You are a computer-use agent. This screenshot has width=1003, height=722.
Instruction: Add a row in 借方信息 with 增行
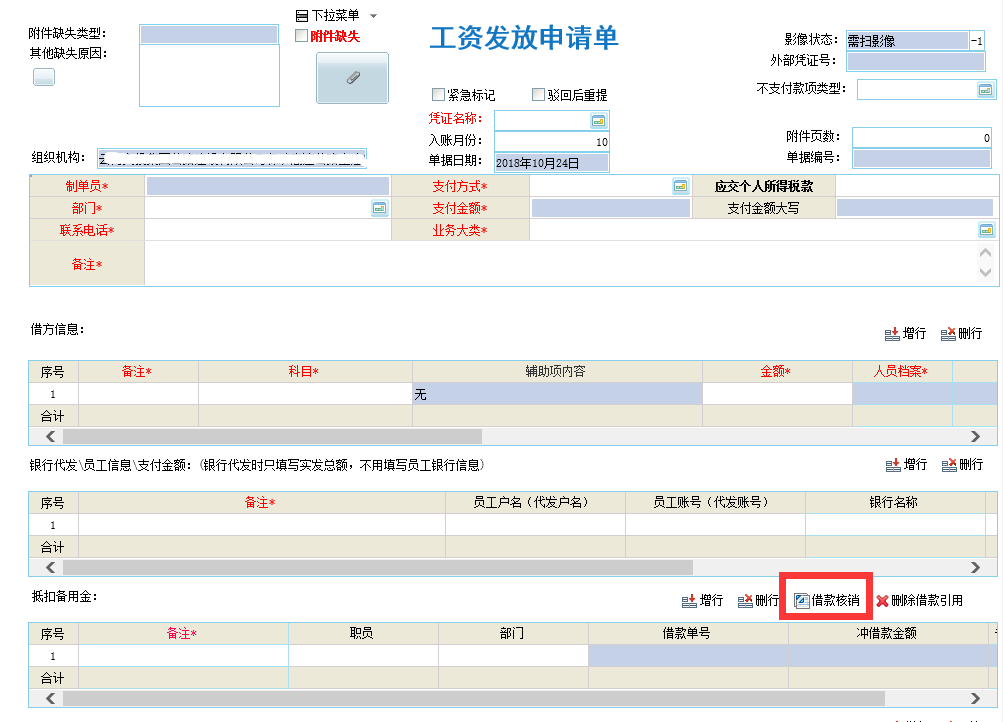(x=905, y=334)
